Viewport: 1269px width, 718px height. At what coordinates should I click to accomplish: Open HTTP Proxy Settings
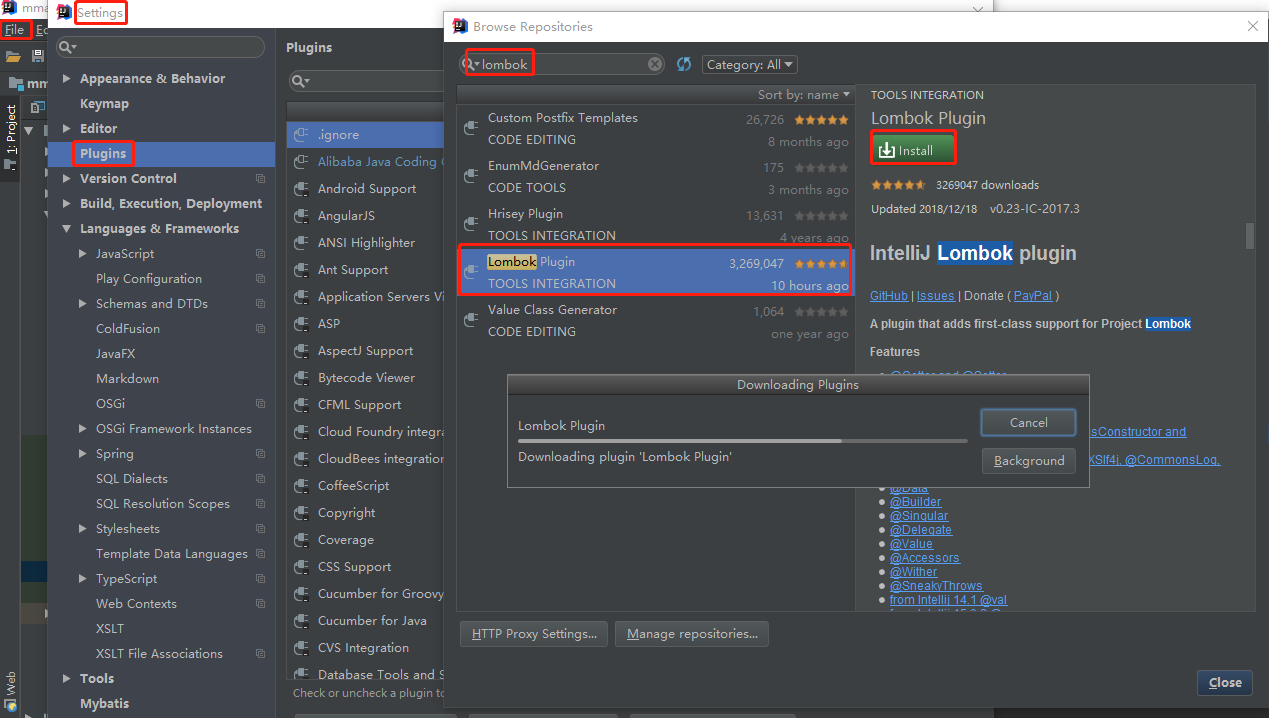[534, 634]
